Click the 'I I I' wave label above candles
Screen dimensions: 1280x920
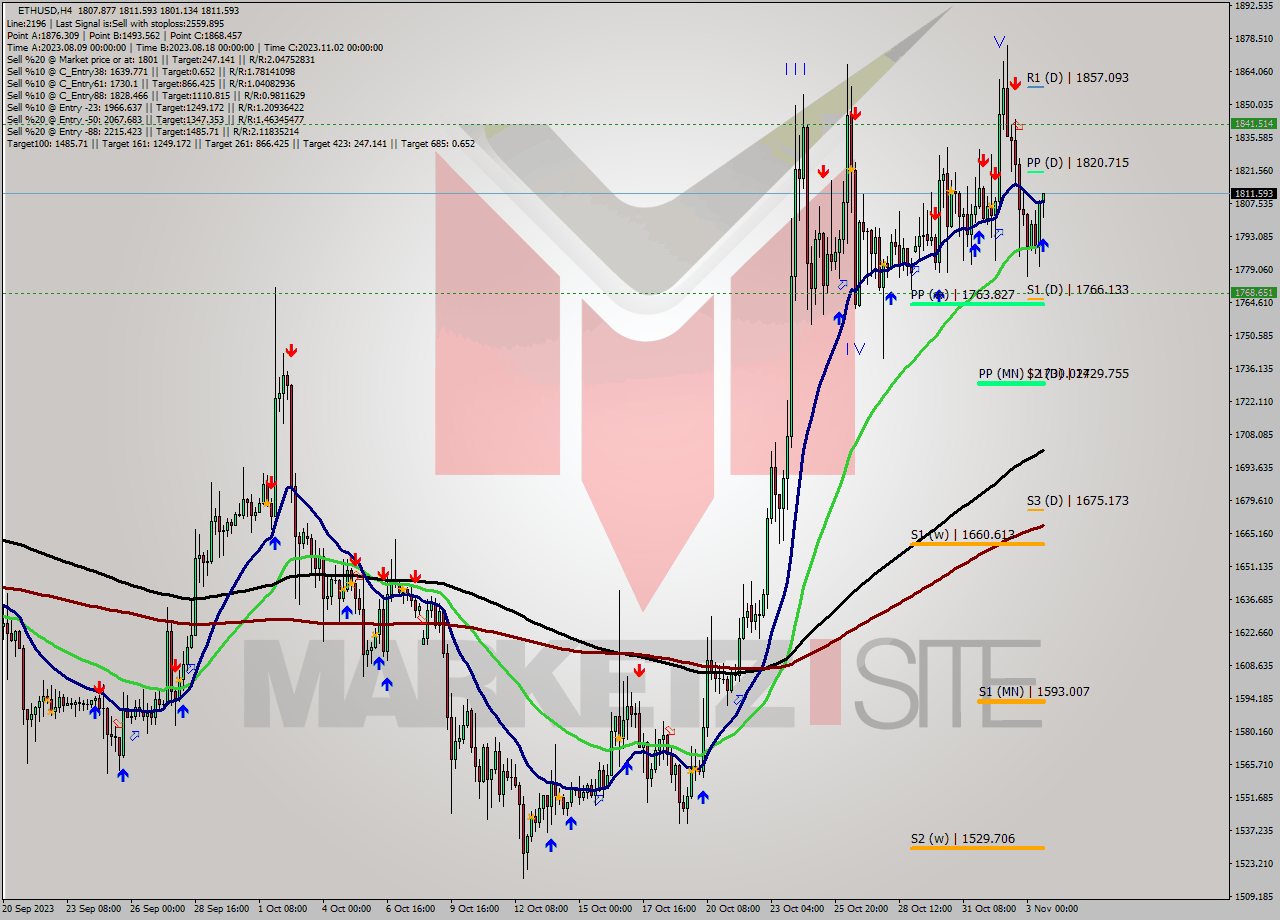tap(795, 69)
